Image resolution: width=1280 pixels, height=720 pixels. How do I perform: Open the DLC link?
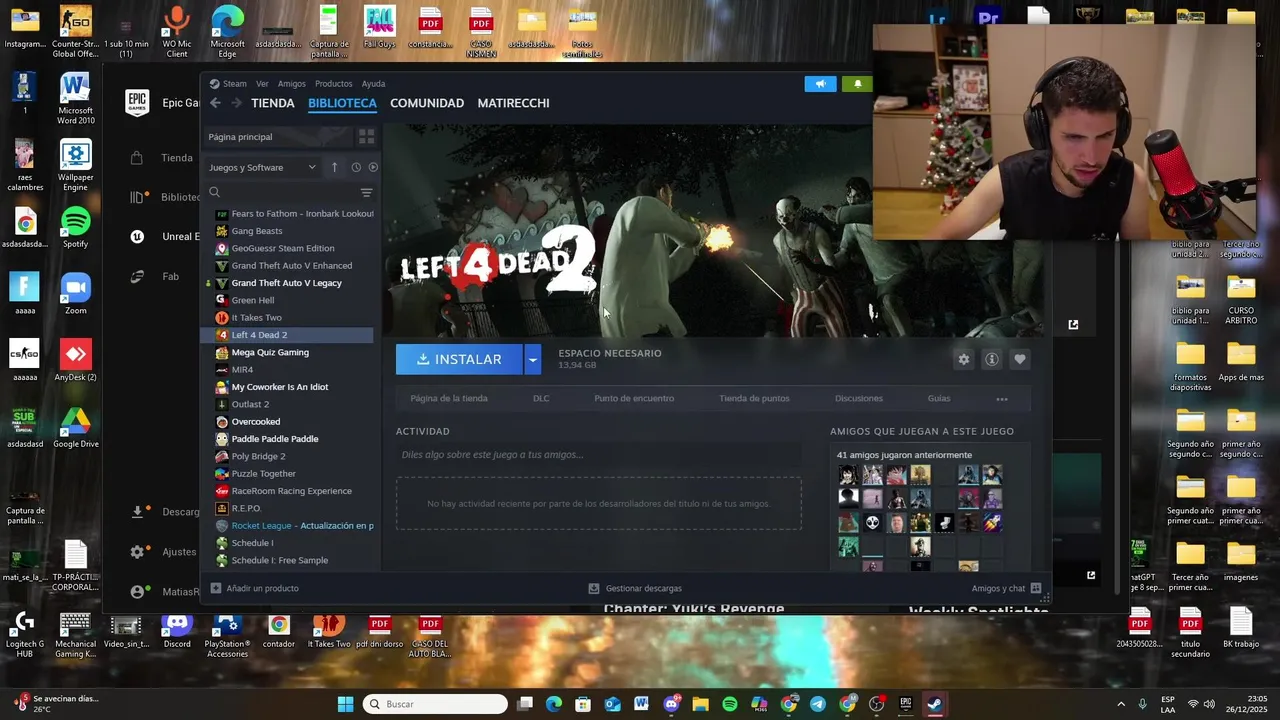(x=541, y=398)
